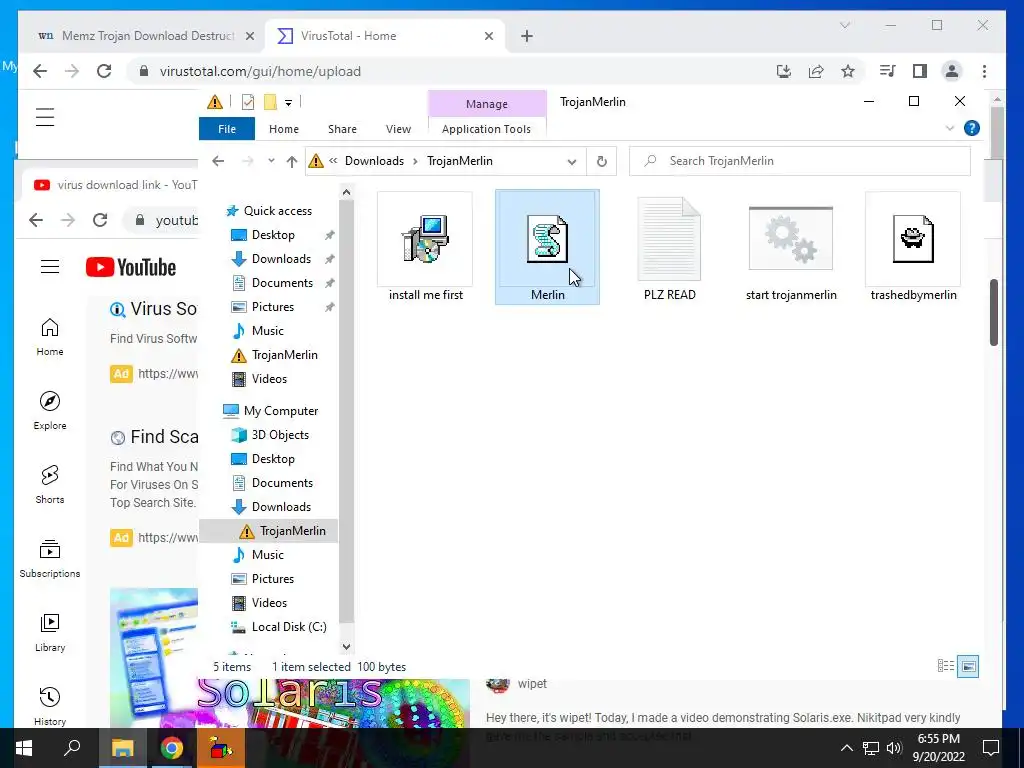1024x768 pixels.
Task: Click Downloads in the address breadcrumb
Action: click(x=374, y=161)
